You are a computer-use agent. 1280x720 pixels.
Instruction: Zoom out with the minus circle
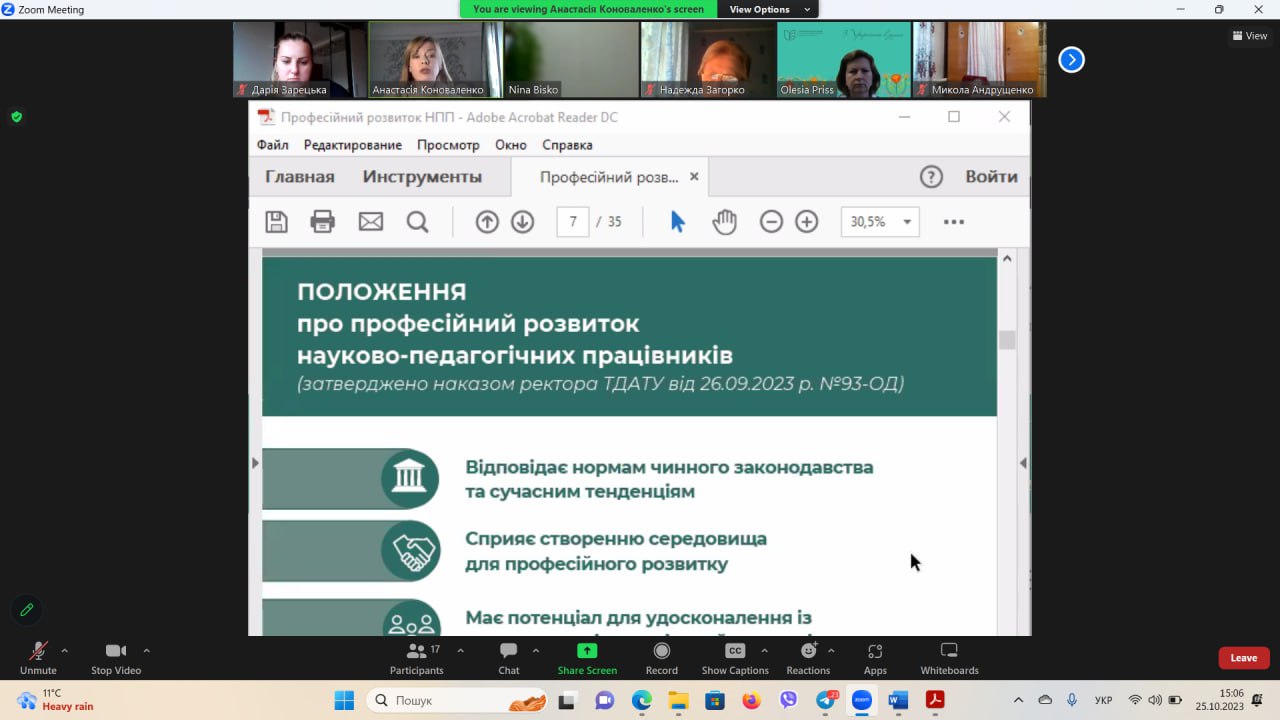pos(771,222)
